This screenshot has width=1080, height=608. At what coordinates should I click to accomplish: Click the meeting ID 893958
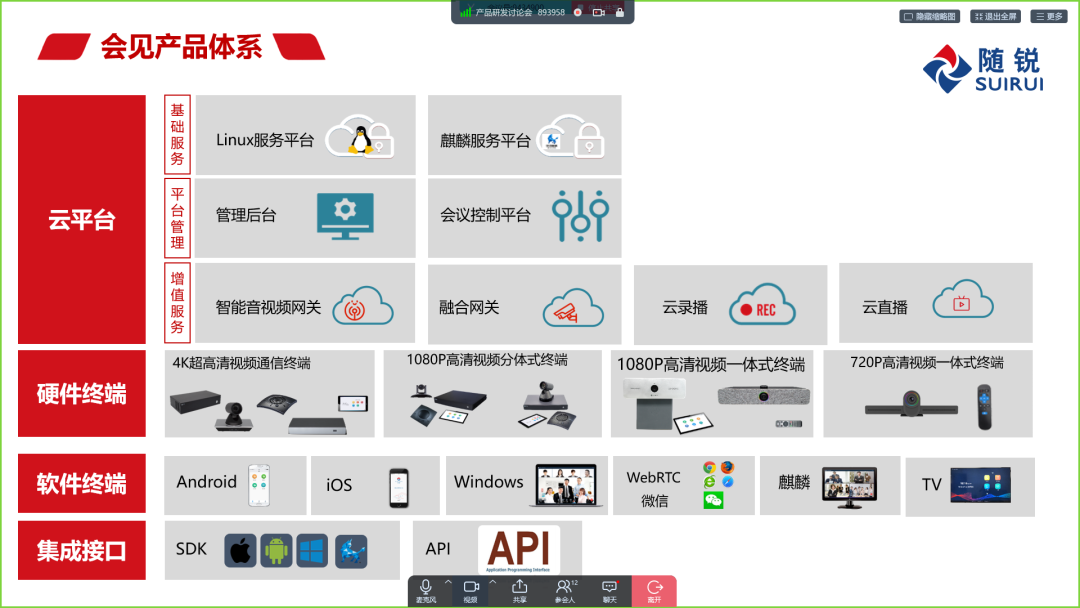pyautogui.click(x=551, y=12)
